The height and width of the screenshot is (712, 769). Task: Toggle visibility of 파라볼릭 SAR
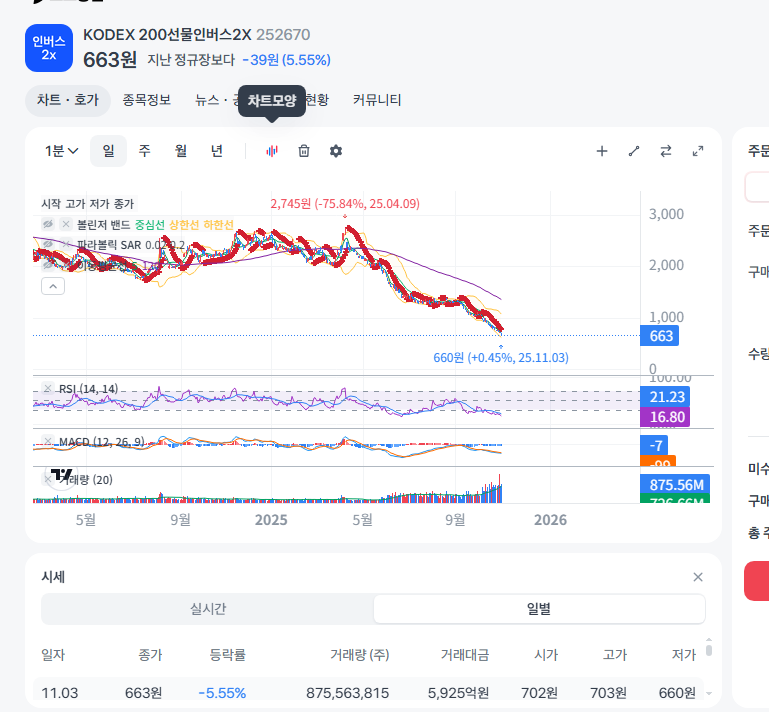[x=48, y=244]
